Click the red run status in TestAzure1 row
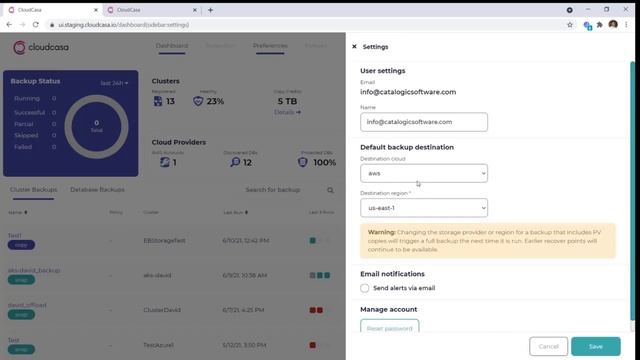640x360 pixels. (x=313, y=345)
